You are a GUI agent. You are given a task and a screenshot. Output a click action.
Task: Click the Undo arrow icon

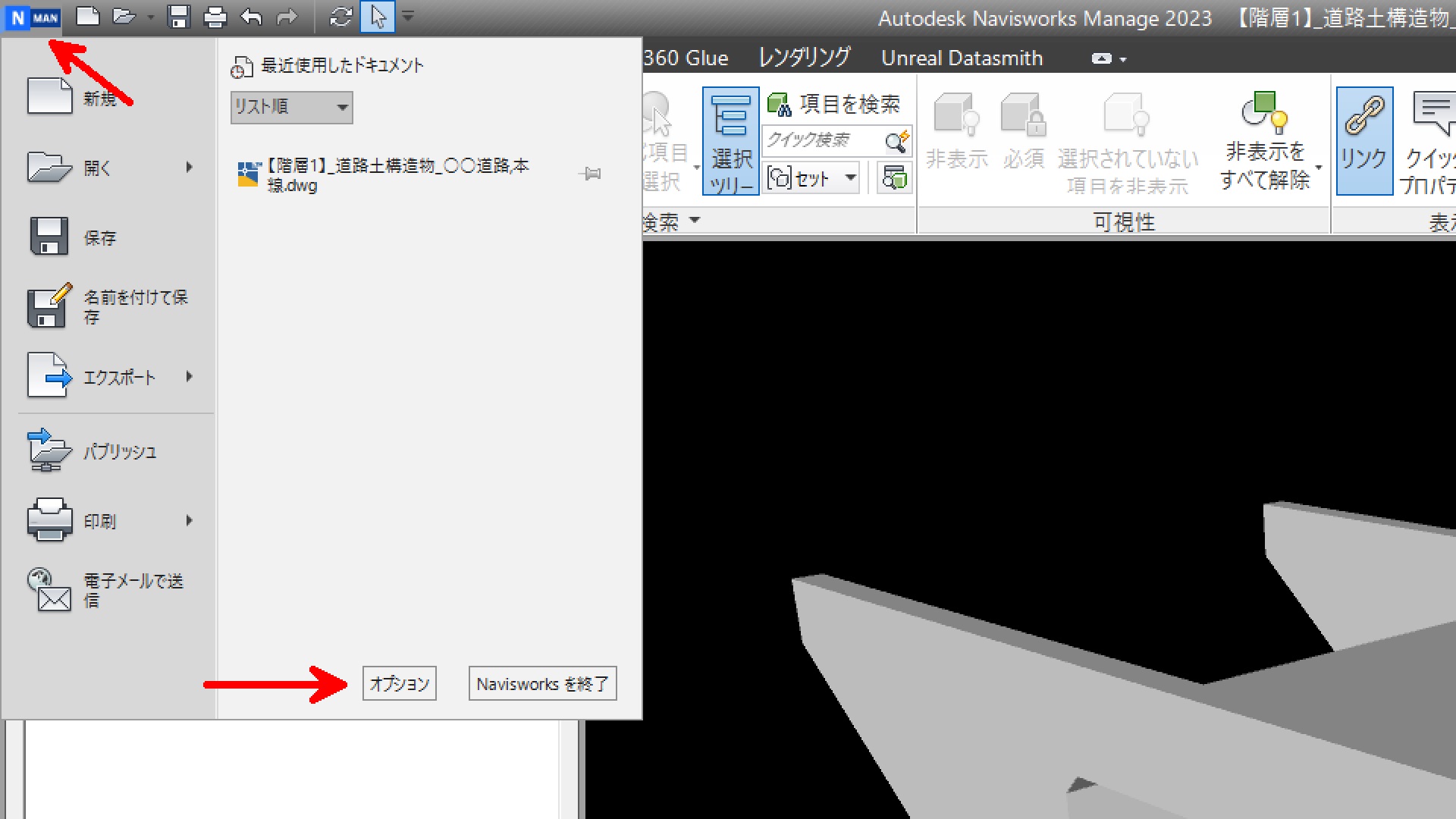point(251,17)
